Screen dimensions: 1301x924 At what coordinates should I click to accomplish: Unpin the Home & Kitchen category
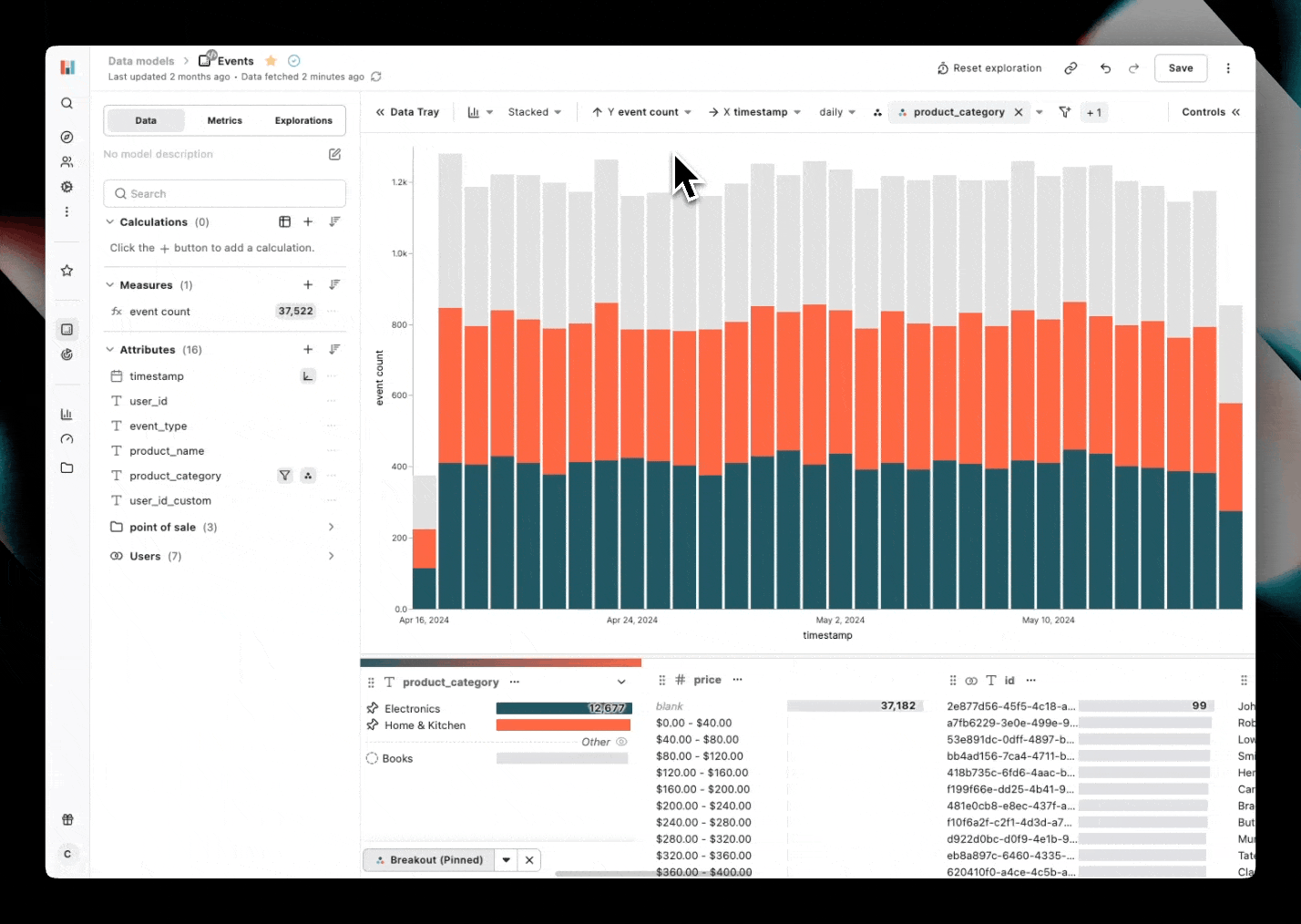pyautogui.click(x=372, y=724)
